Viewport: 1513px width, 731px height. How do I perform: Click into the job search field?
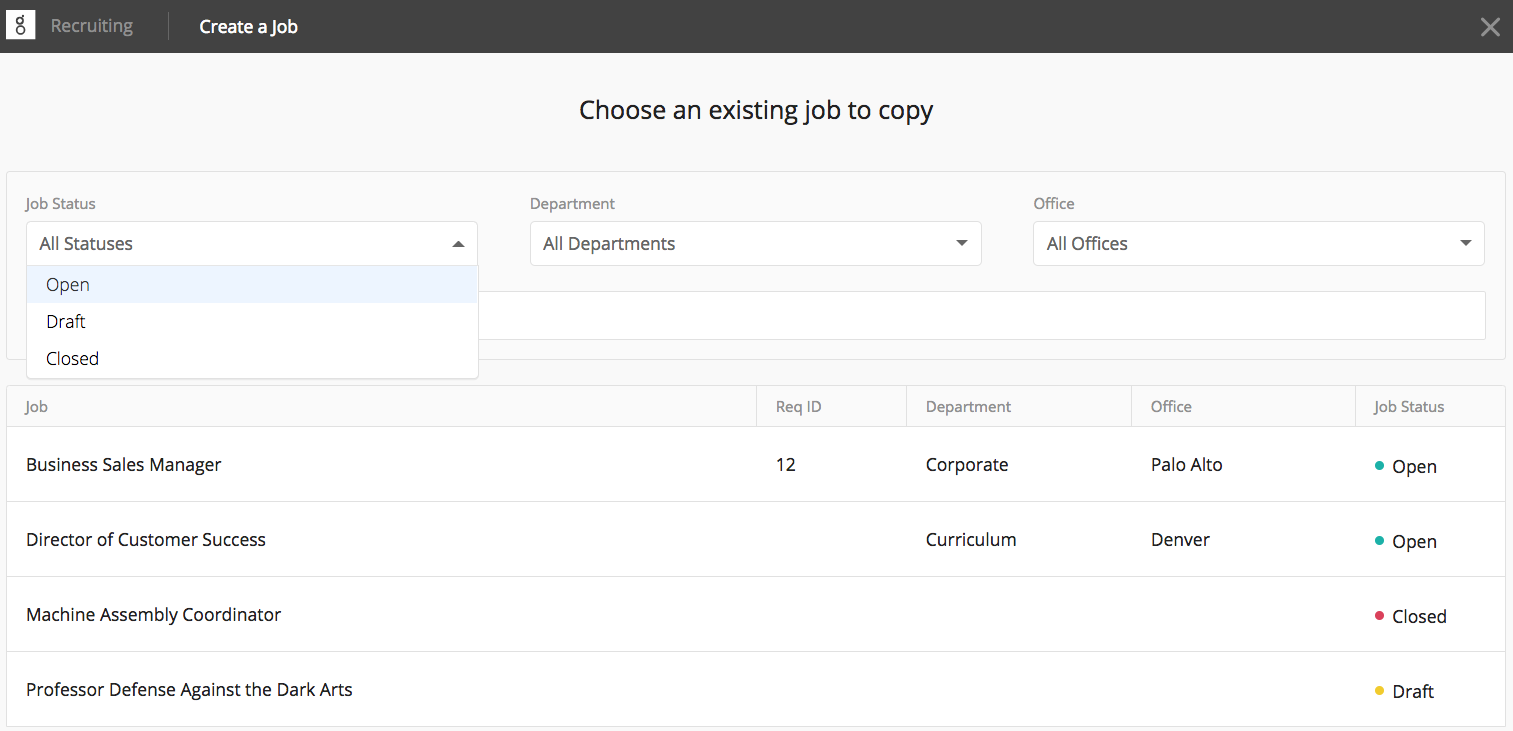(x=982, y=315)
